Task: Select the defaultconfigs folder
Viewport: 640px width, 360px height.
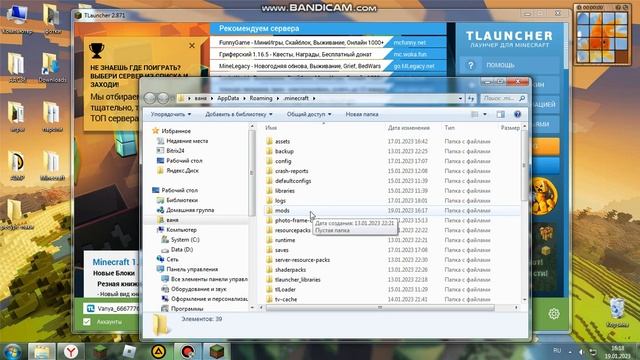Action: coord(293,181)
